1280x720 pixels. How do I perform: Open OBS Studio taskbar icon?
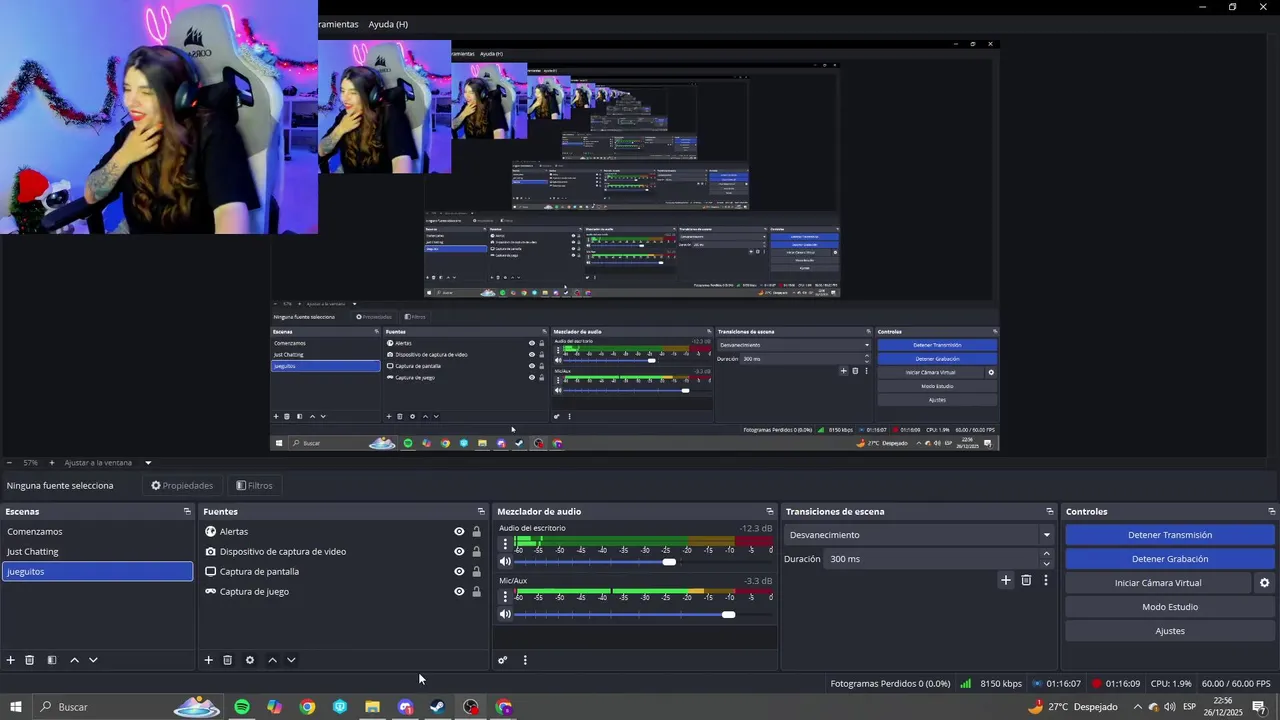click(x=471, y=707)
